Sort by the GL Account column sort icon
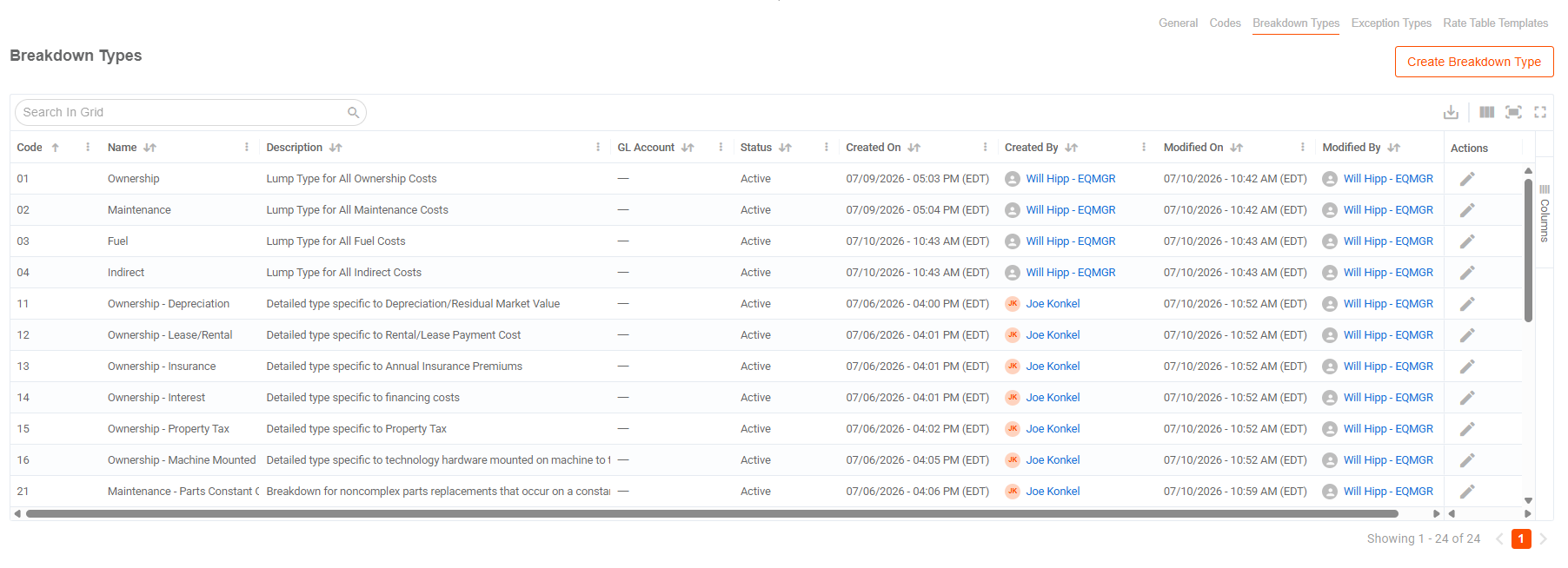Image resolution: width=1568 pixels, height=568 pixels. tap(688, 148)
